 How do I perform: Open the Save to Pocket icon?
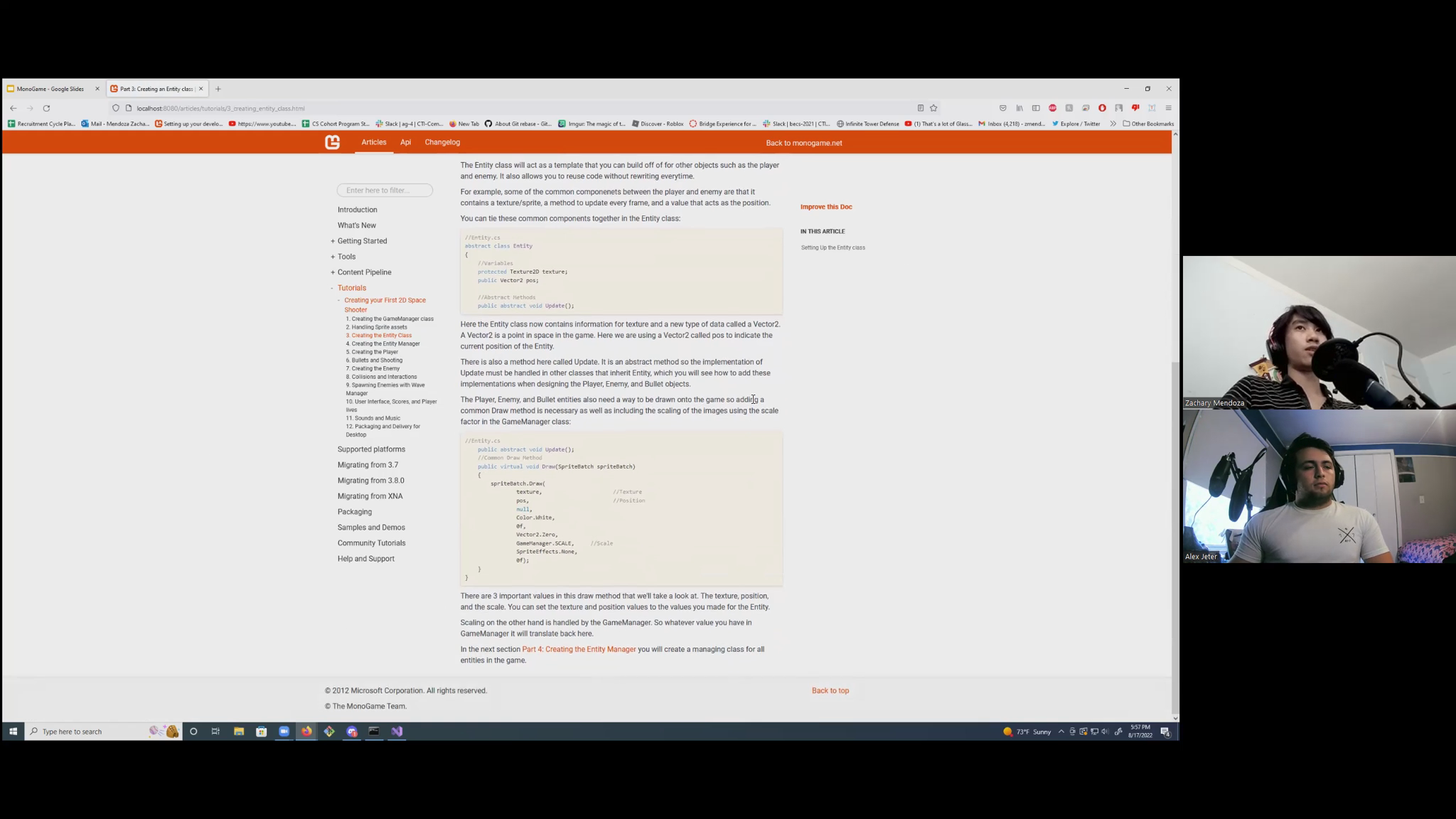[1002, 108]
